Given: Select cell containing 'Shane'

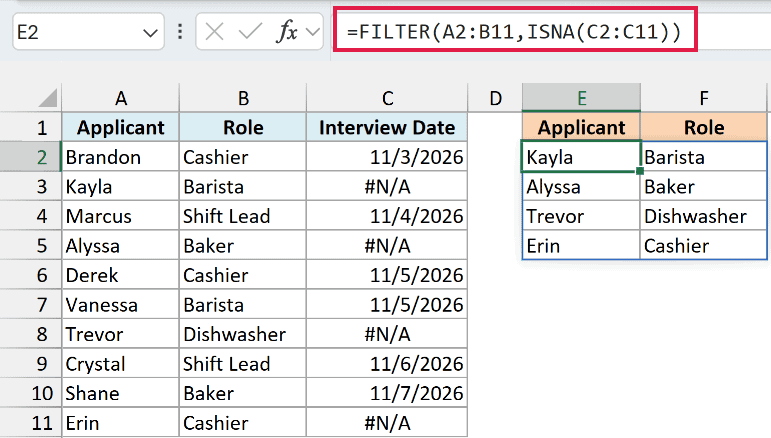Looking at the screenshot, I should point(120,393).
